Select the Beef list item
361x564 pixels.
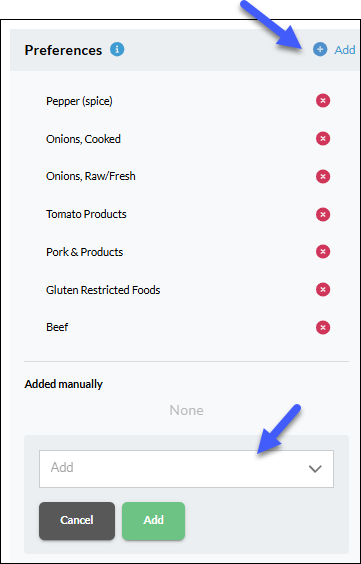point(57,327)
